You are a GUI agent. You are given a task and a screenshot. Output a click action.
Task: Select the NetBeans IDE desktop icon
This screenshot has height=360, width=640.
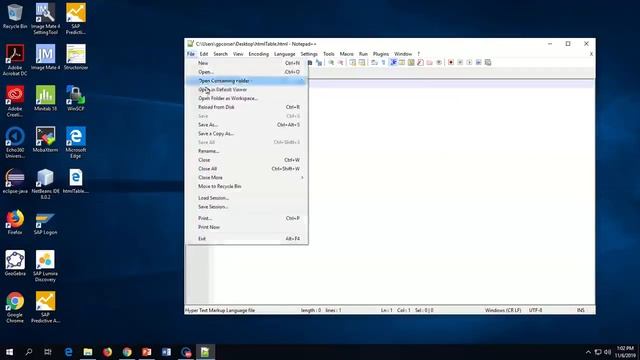coord(45,184)
